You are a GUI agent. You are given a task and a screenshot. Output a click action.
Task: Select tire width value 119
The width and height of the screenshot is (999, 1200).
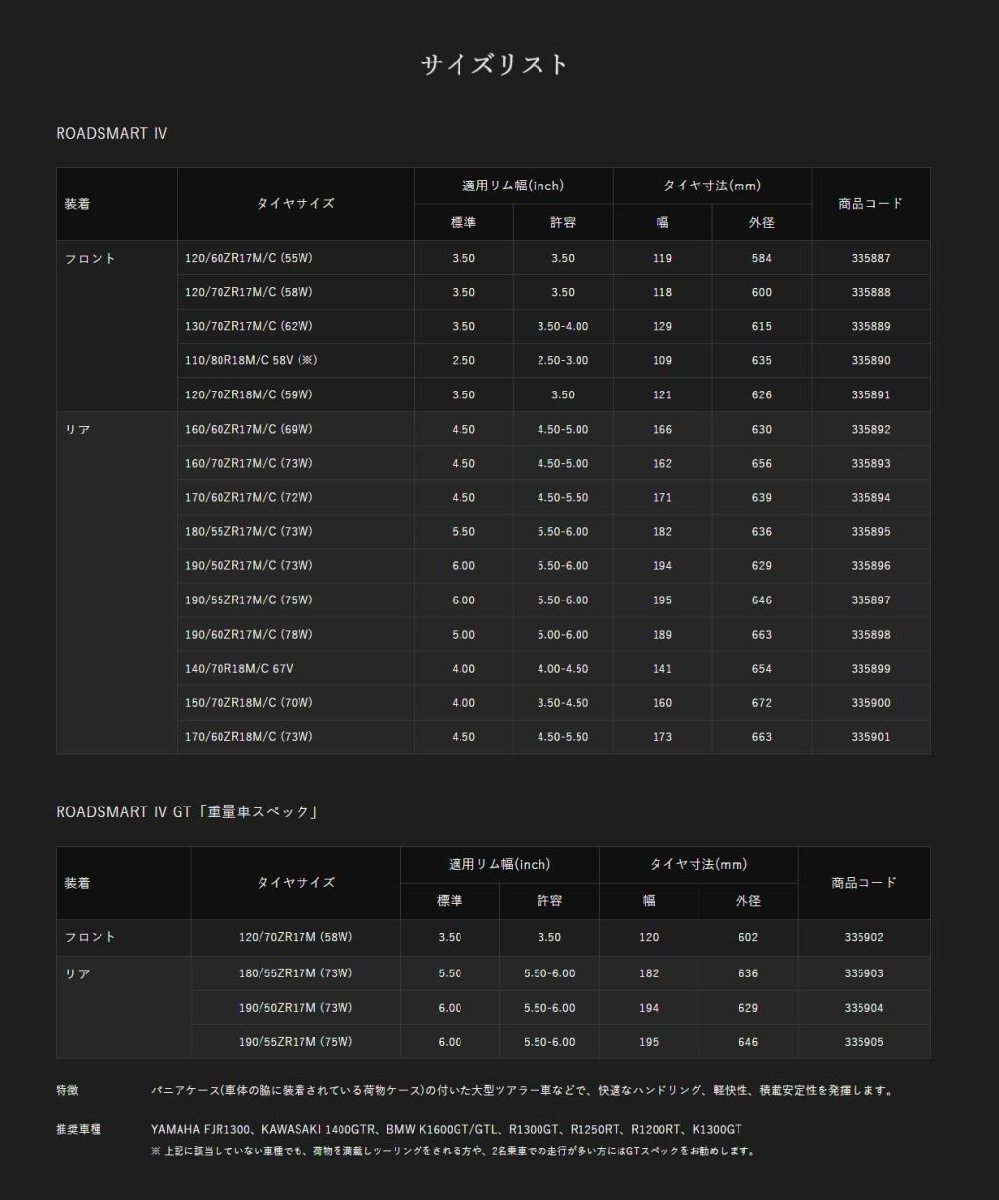click(x=662, y=258)
